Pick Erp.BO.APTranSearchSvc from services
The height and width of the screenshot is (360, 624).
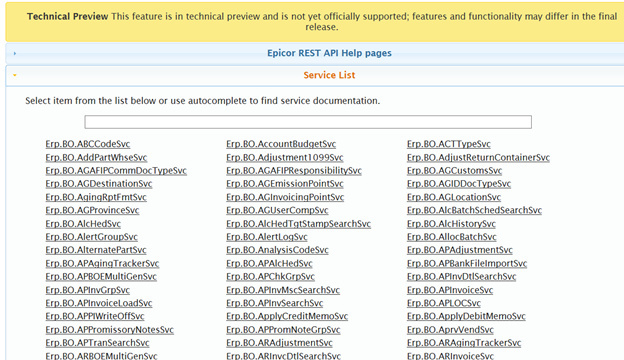point(97,343)
